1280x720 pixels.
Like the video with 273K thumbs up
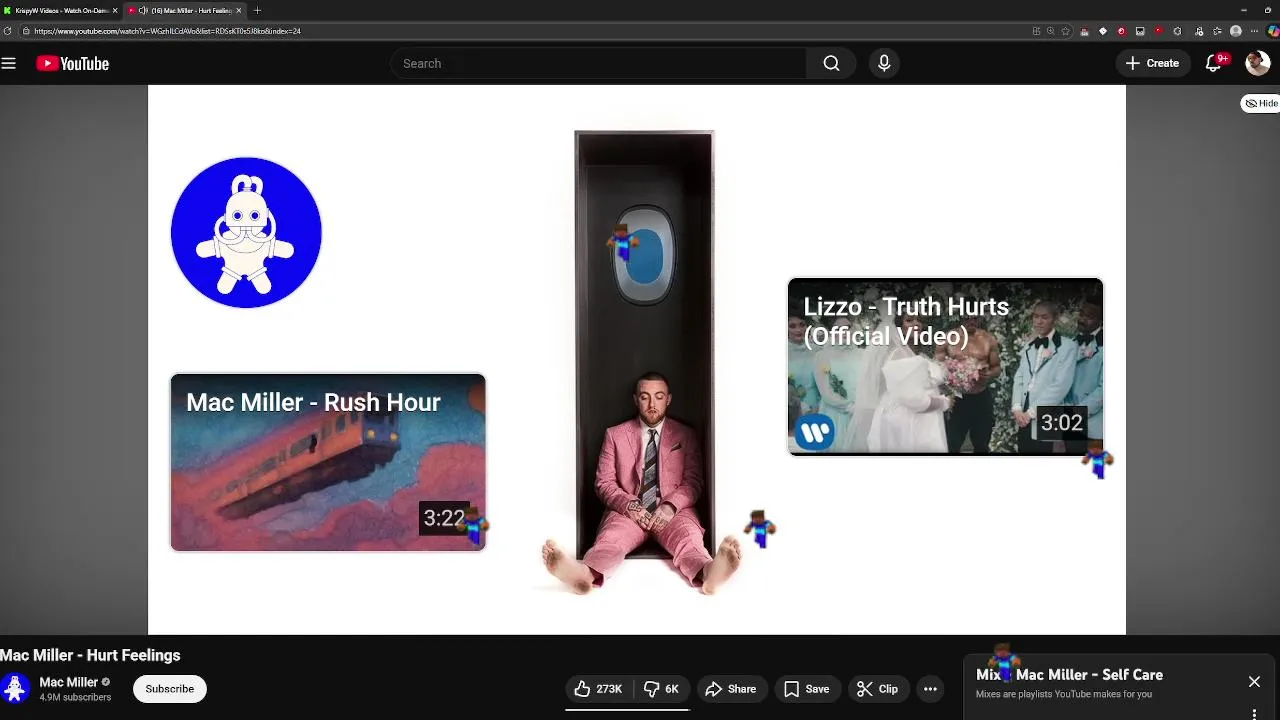click(598, 689)
